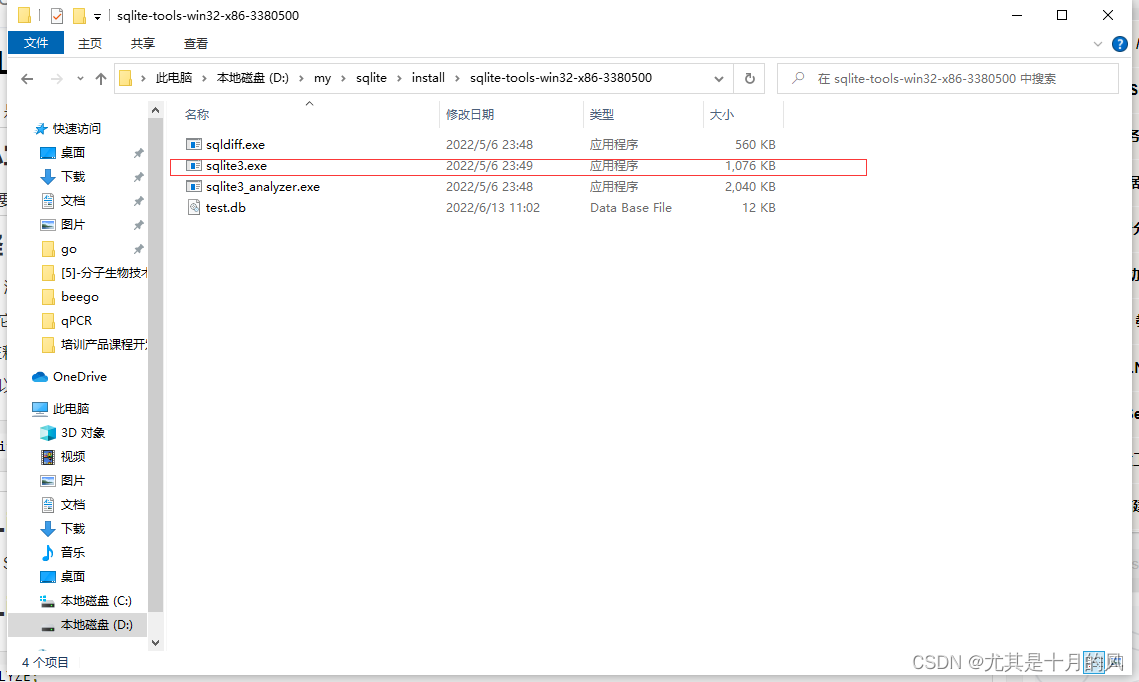Image resolution: width=1139 pixels, height=682 pixels.
Task: Expand the breadcrumb chevron after 此电脑
Action: click(204, 78)
